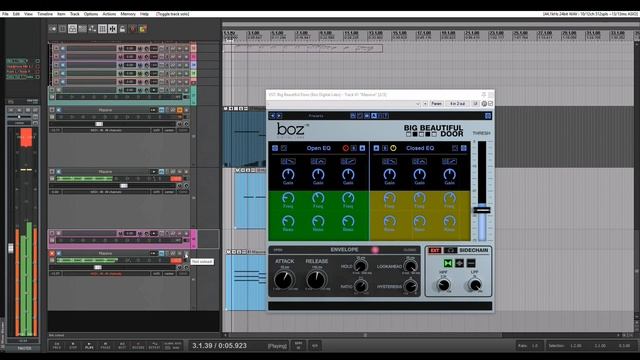
Task: Click the HYSTERESIS knob
Action: 410,286
